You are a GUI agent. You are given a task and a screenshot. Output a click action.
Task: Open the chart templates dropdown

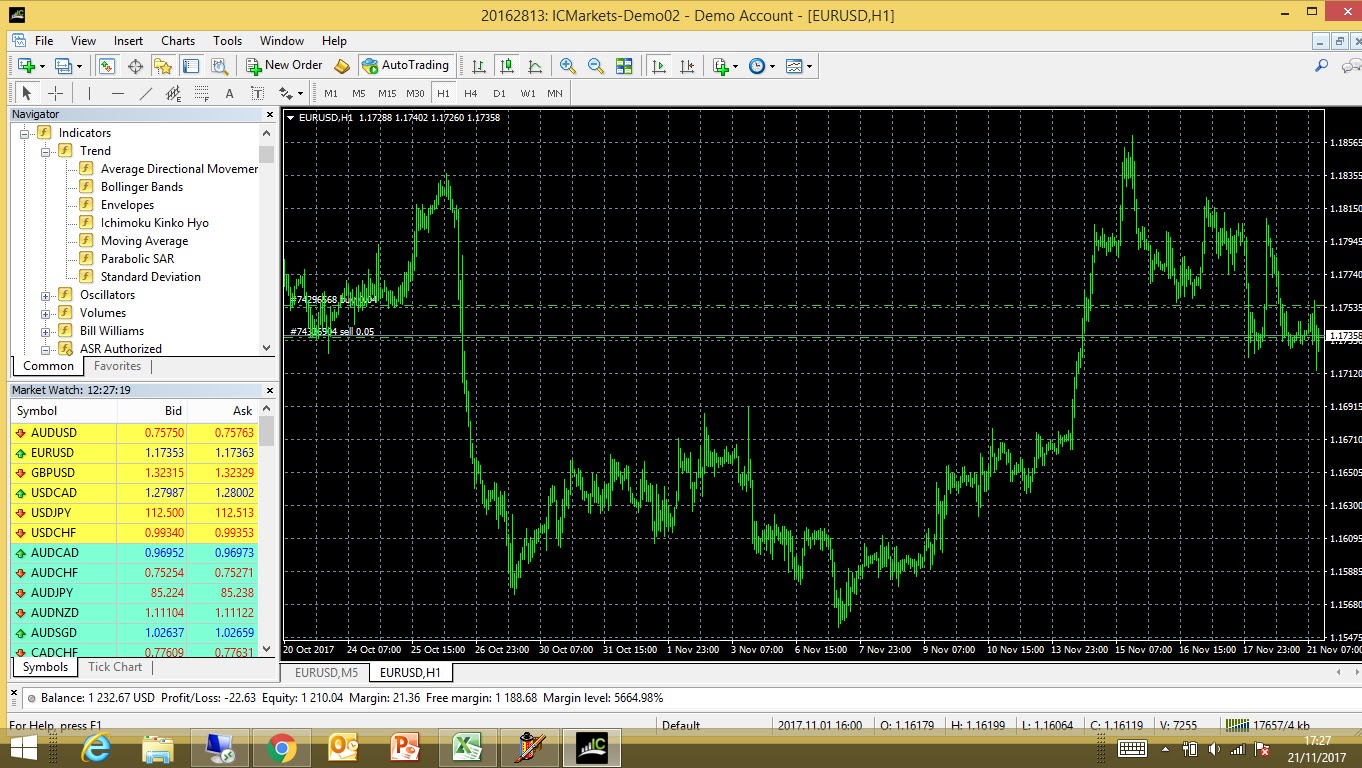(x=799, y=66)
